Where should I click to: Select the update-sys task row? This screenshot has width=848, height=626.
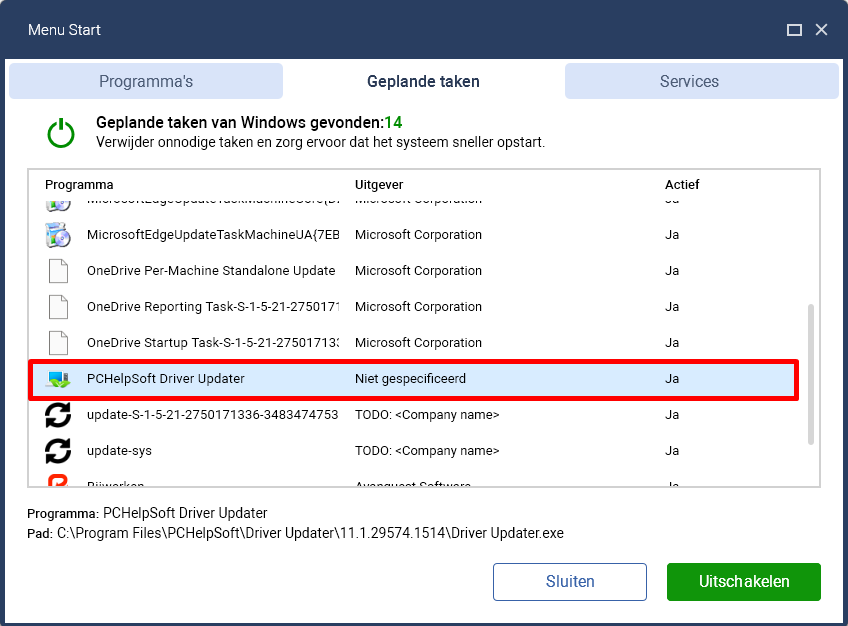(414, 451)
